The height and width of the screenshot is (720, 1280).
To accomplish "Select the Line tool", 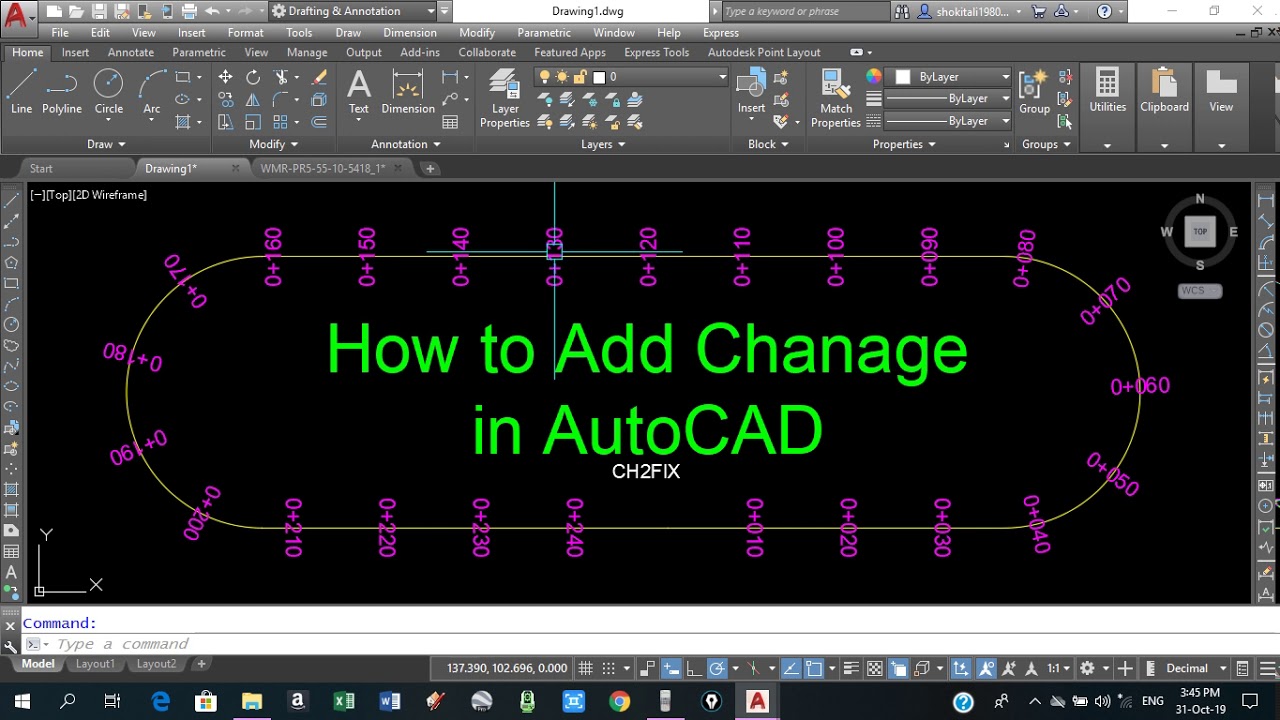I will [21, 92].
